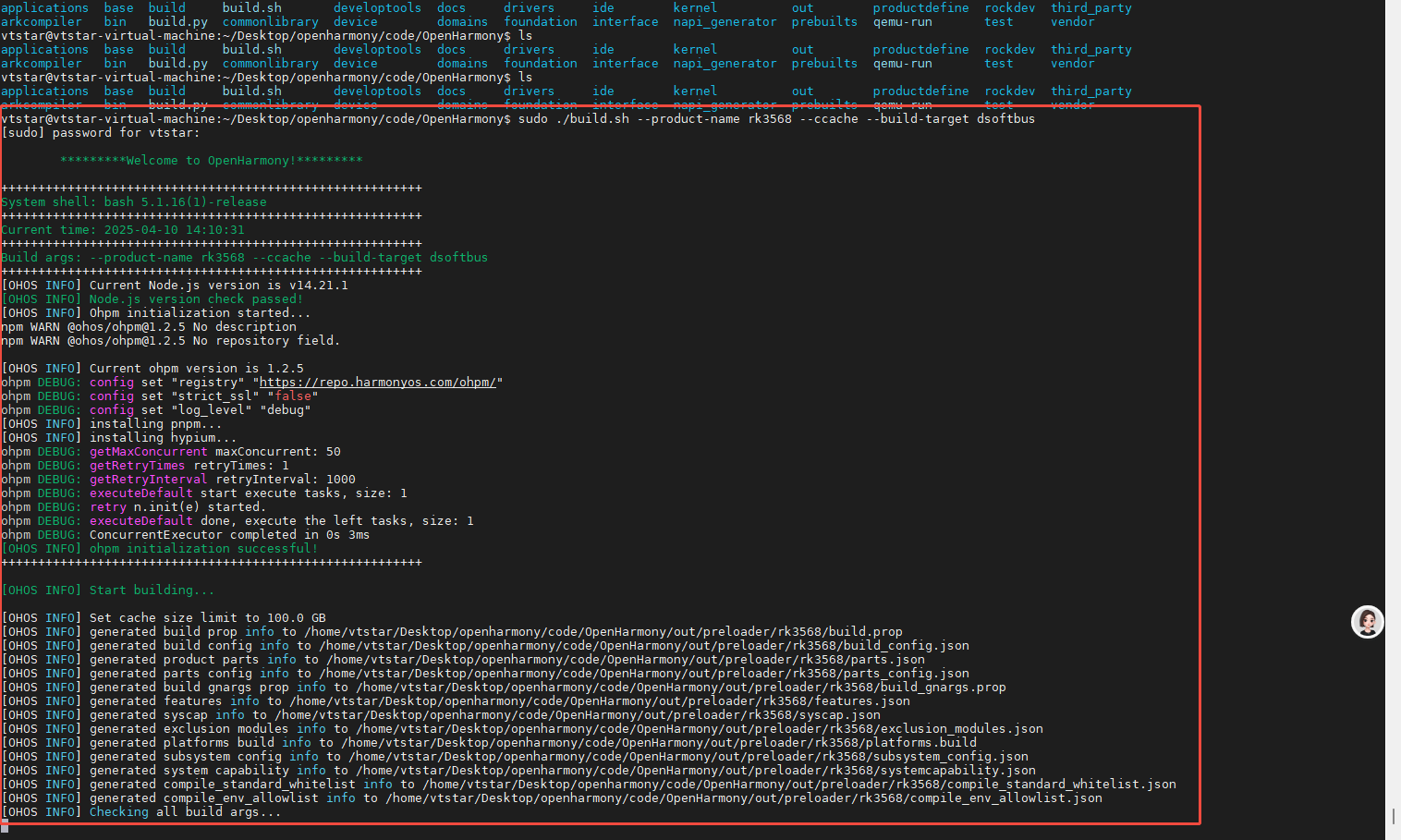The width and height of the screenshot is (1401, 840).
Task: Click the red "false" strict_ssl value
Action: [293, 396]
